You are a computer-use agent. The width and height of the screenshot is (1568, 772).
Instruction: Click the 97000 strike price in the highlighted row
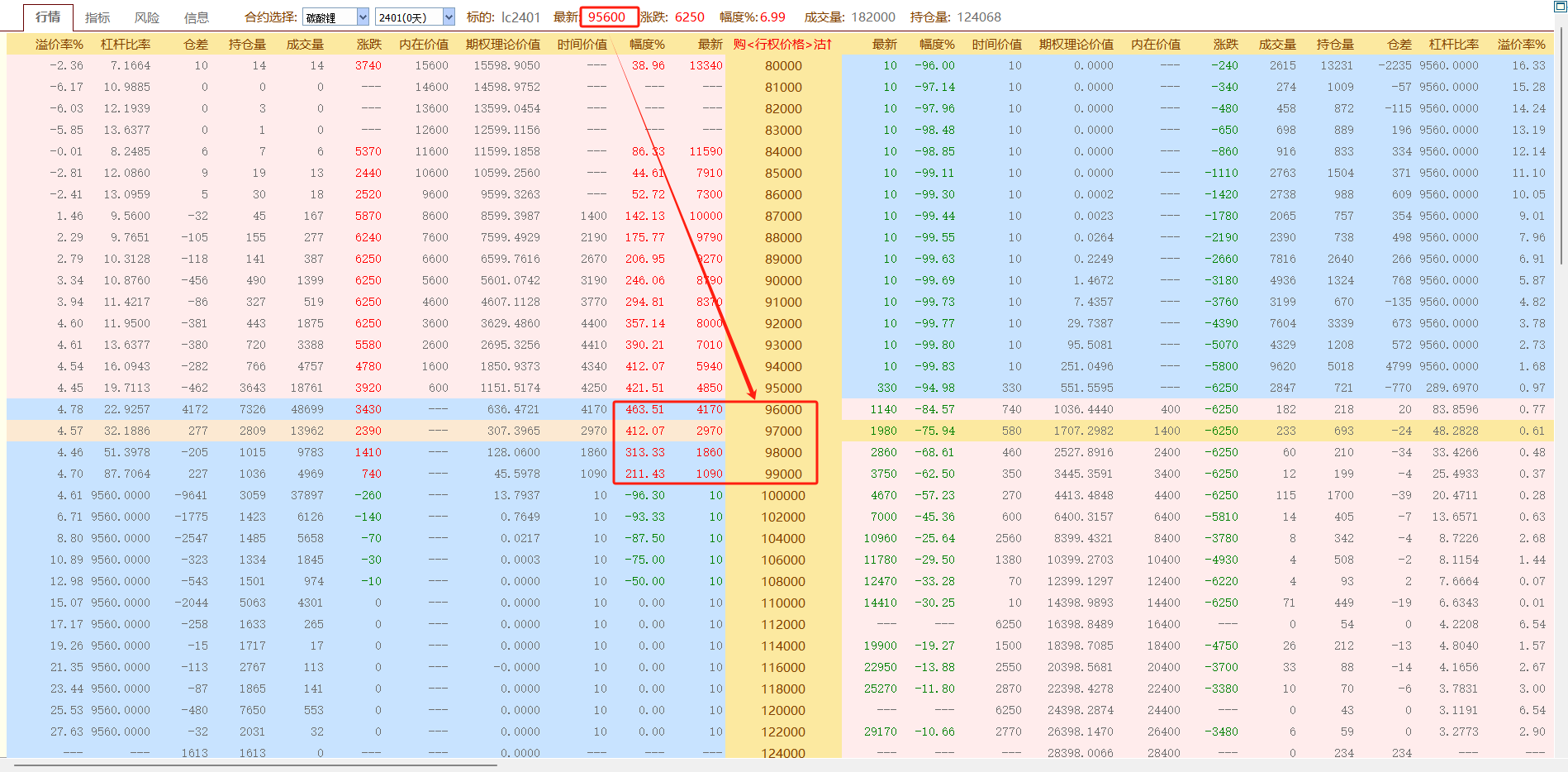click(783, 431)
